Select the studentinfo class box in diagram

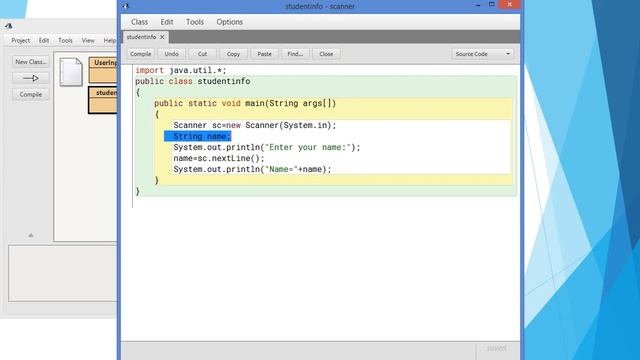[x=103, y=100]
